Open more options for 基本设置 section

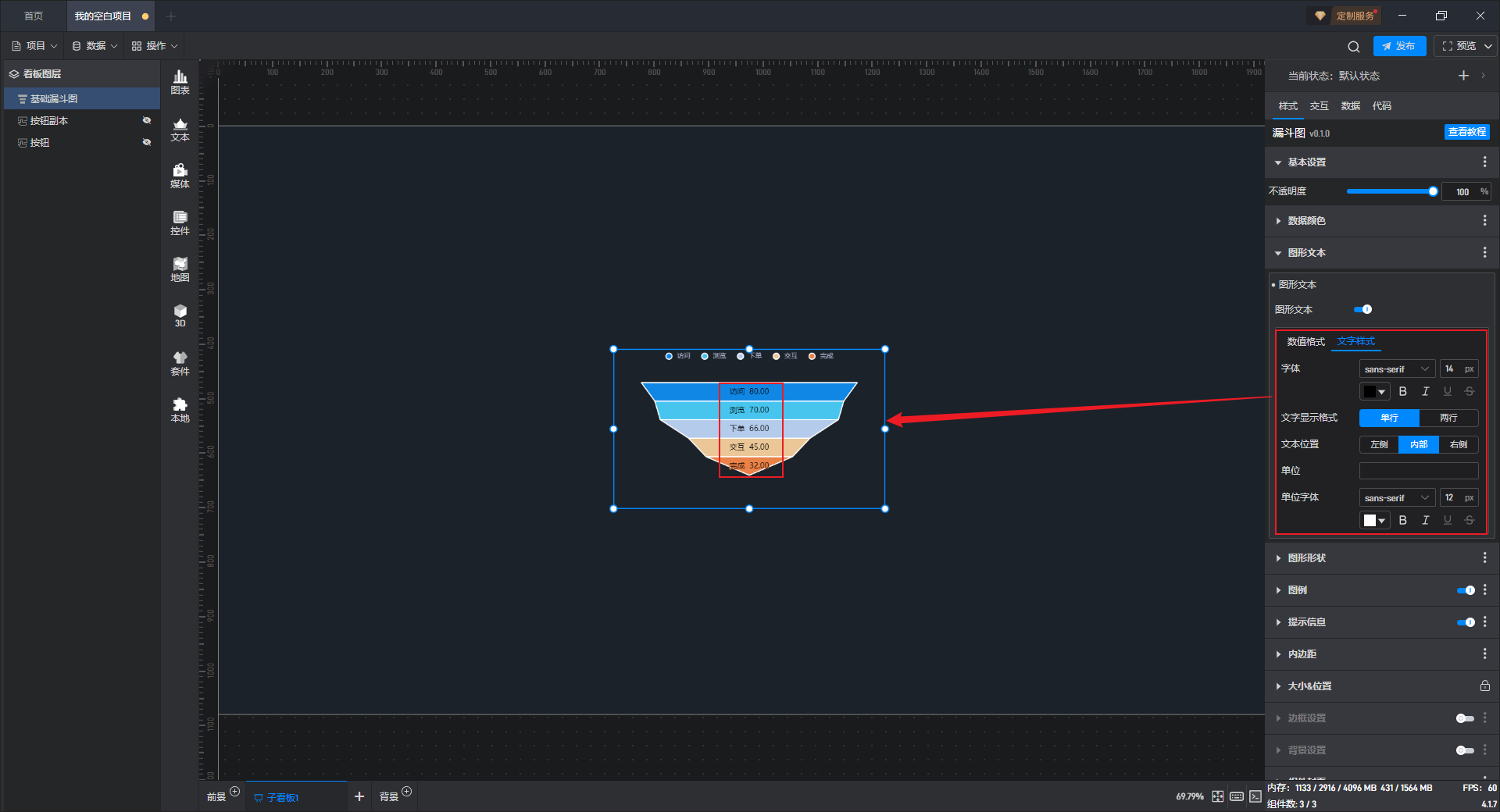click(x=1484, y=162)
